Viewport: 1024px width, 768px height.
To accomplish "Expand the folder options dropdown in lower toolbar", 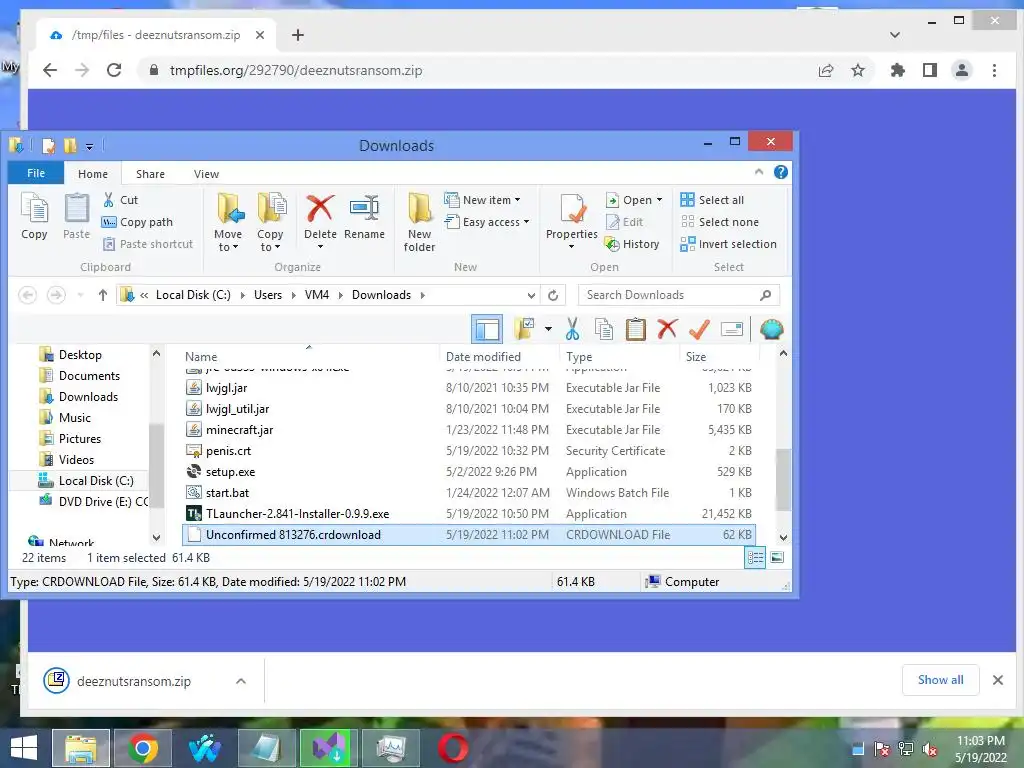I will click(x=548, y=329).
